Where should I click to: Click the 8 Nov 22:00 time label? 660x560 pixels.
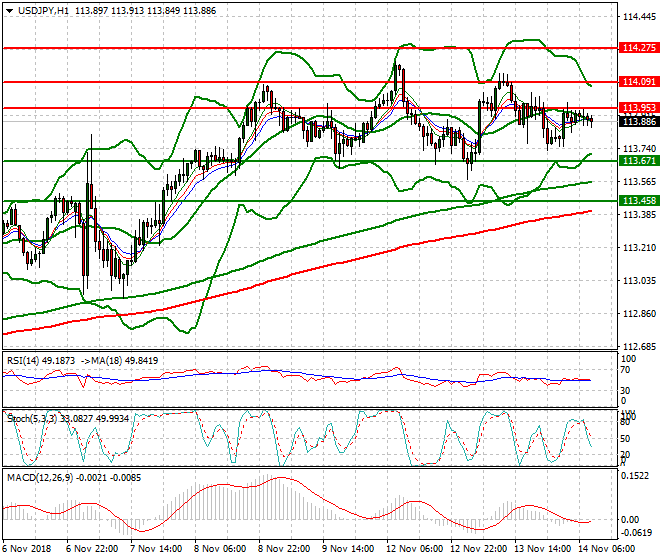(x=284, y=549)
